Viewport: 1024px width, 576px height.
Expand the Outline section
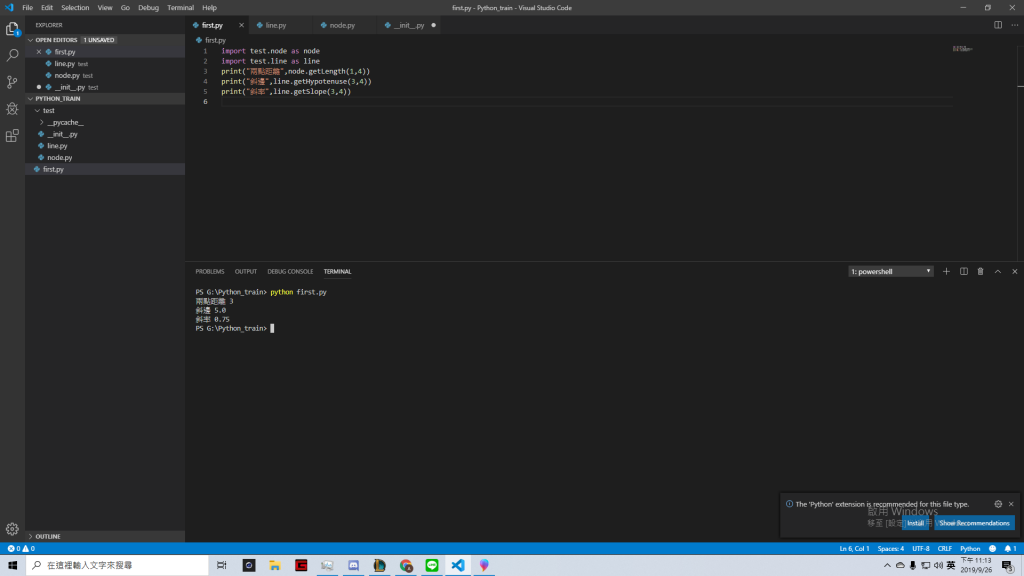[x=31, y=536]
